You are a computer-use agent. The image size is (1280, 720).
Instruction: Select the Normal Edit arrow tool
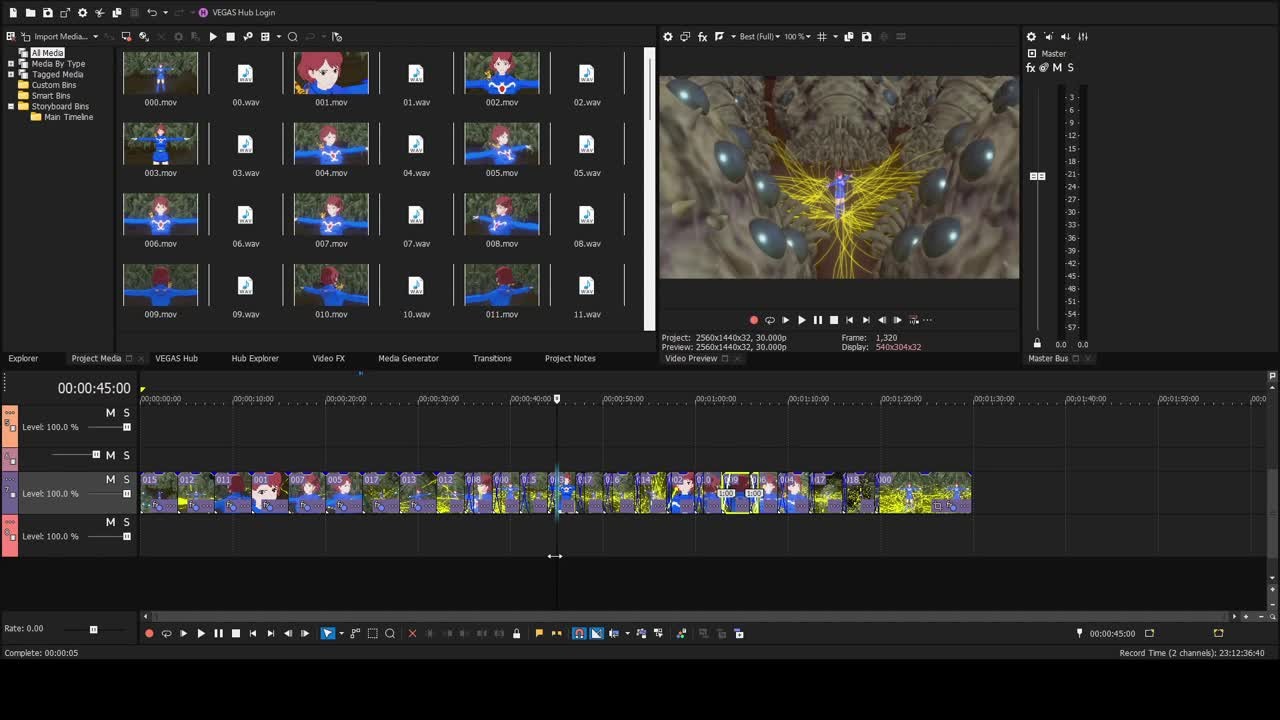pyautogui.click(x=327, y=633)
